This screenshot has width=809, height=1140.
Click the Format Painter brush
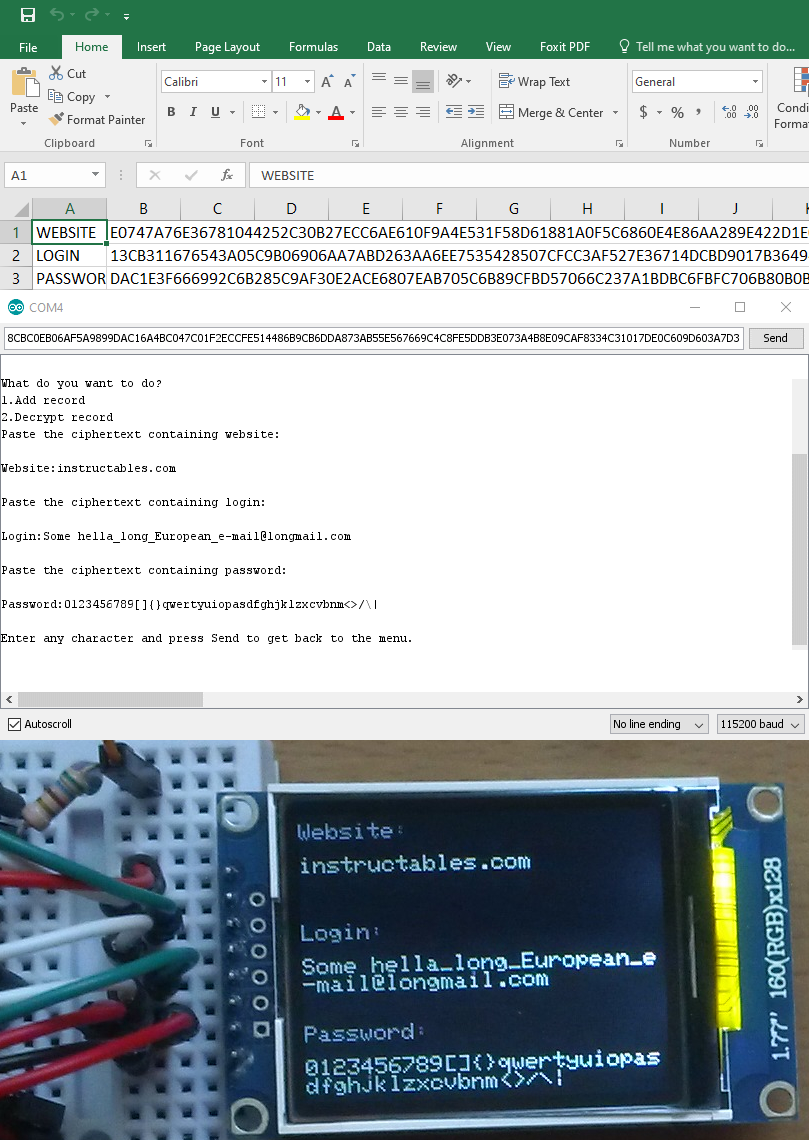[56, 119]
